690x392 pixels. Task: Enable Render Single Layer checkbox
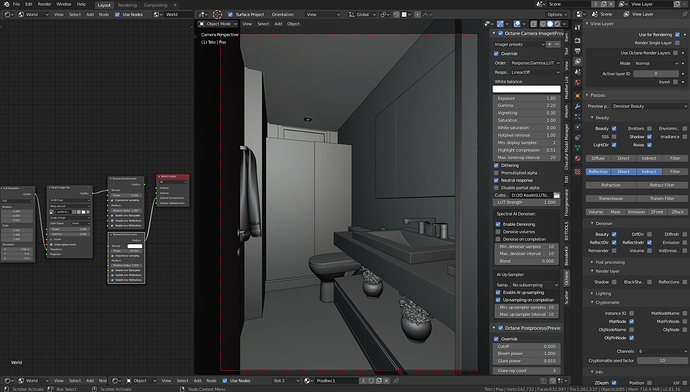tap(677, 43)
